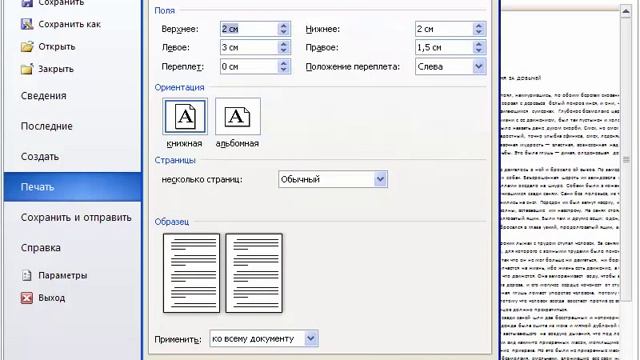
Task: Increase Правое margin with up arrow
Action: click(479, 44)
